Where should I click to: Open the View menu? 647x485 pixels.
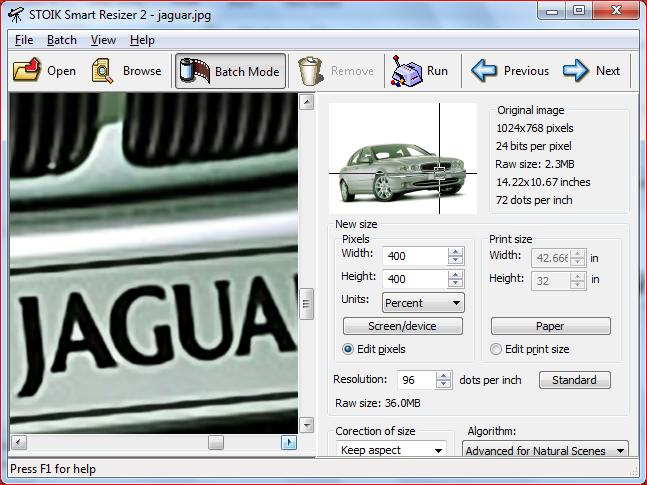[x=103, y=40]
